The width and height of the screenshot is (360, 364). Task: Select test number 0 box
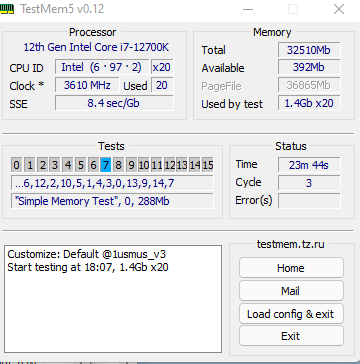[x=17, y=165]
